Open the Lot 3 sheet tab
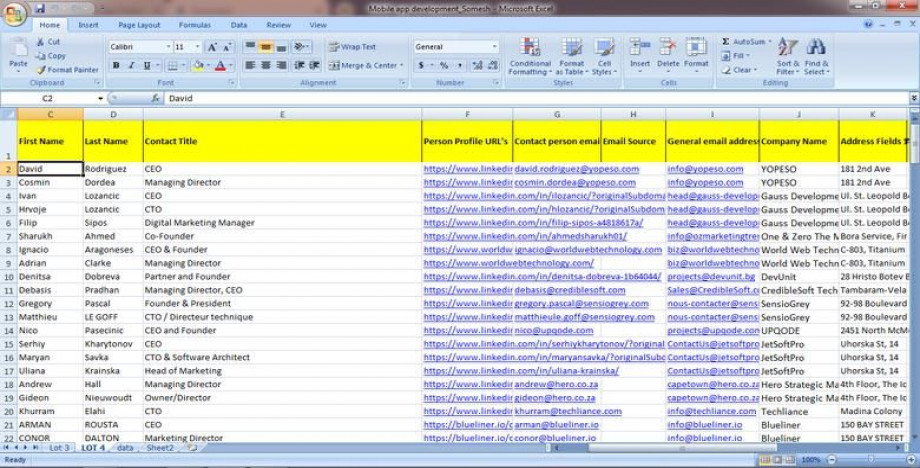The height and width of the screenshot is (468, 920). pos(59,448)
